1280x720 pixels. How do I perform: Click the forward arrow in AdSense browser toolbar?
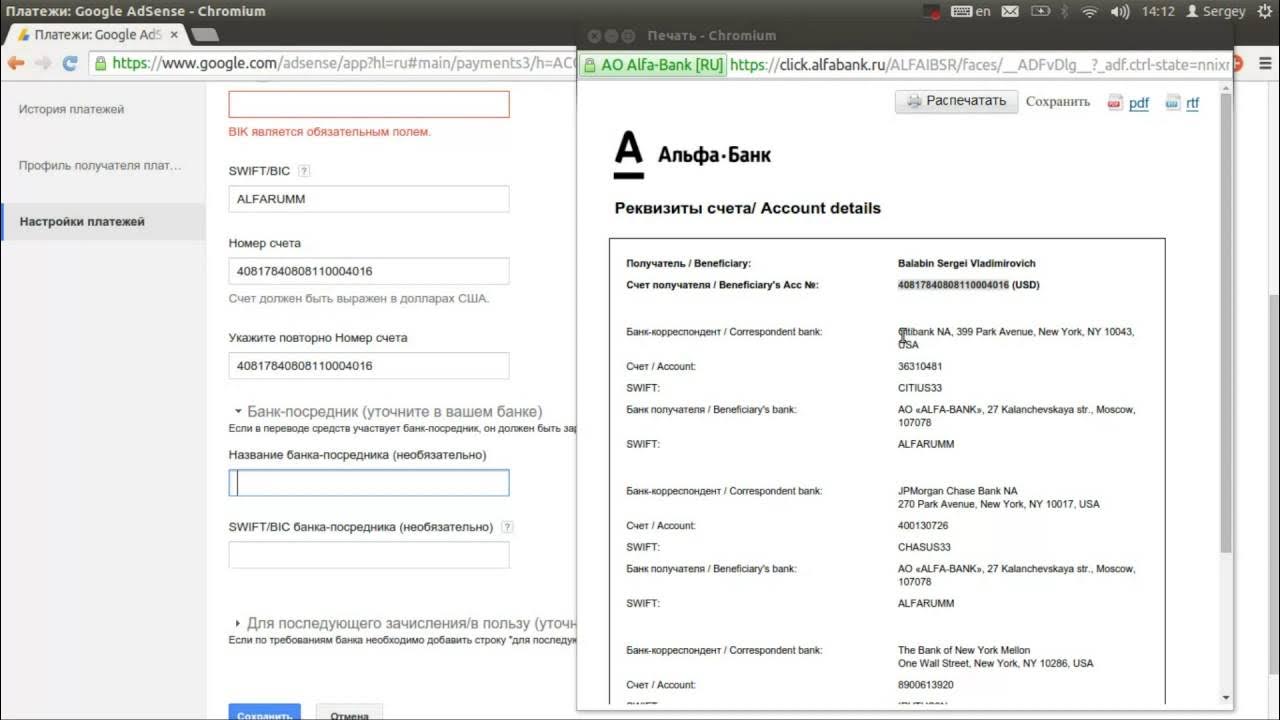pos(43,63)
